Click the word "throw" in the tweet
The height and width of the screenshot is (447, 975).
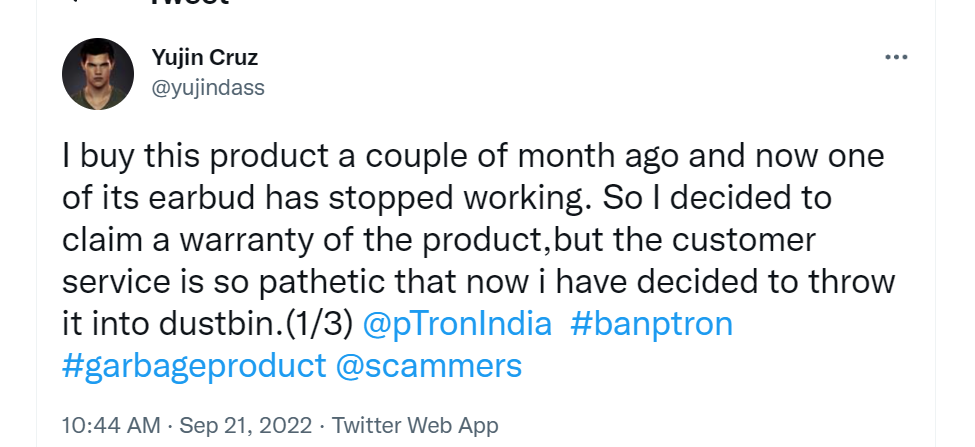[849, 283]
